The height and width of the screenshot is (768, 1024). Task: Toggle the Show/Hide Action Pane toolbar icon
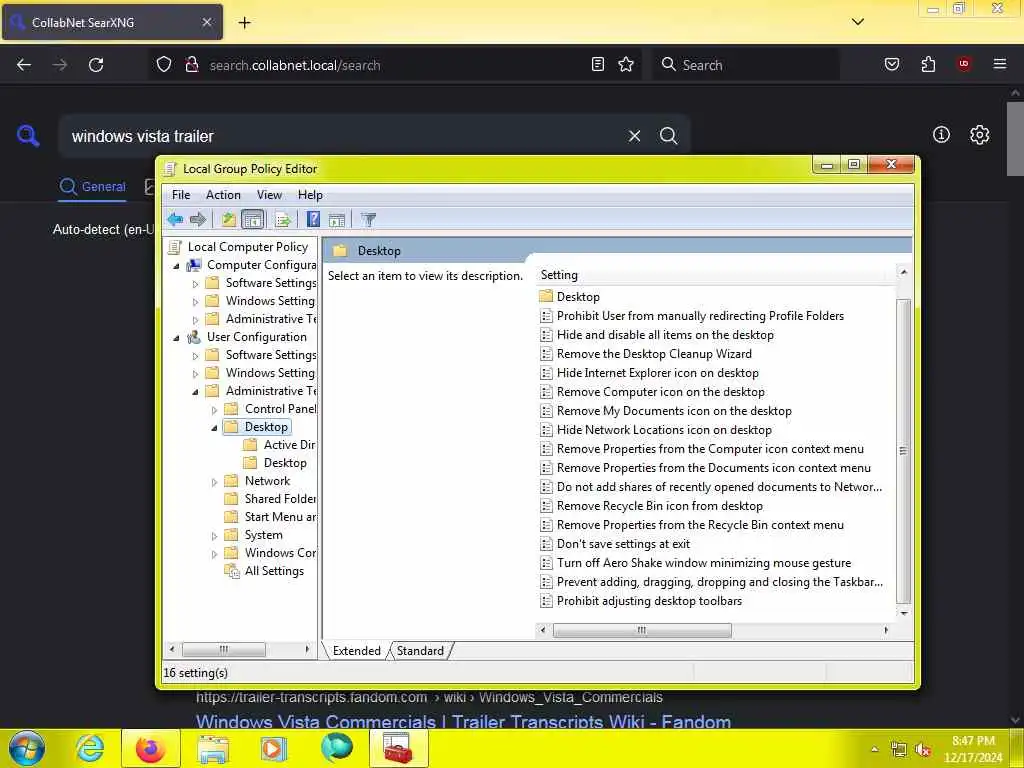[337, 219]
